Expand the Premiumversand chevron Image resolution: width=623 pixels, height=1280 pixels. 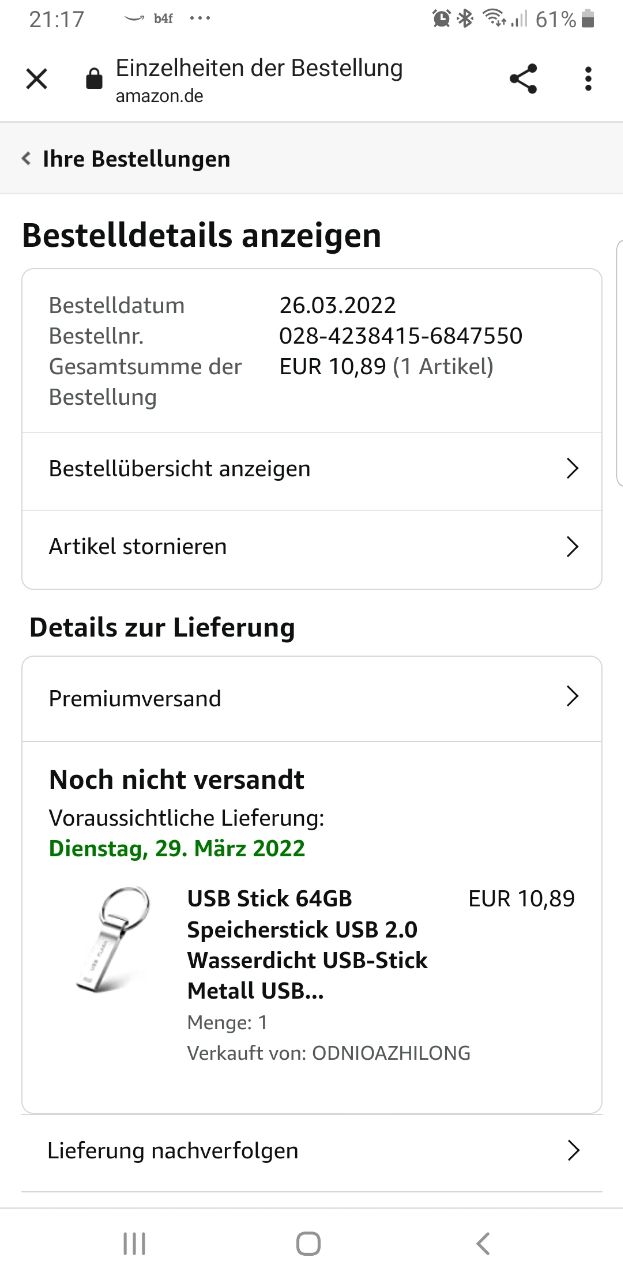tap(572, 697)
